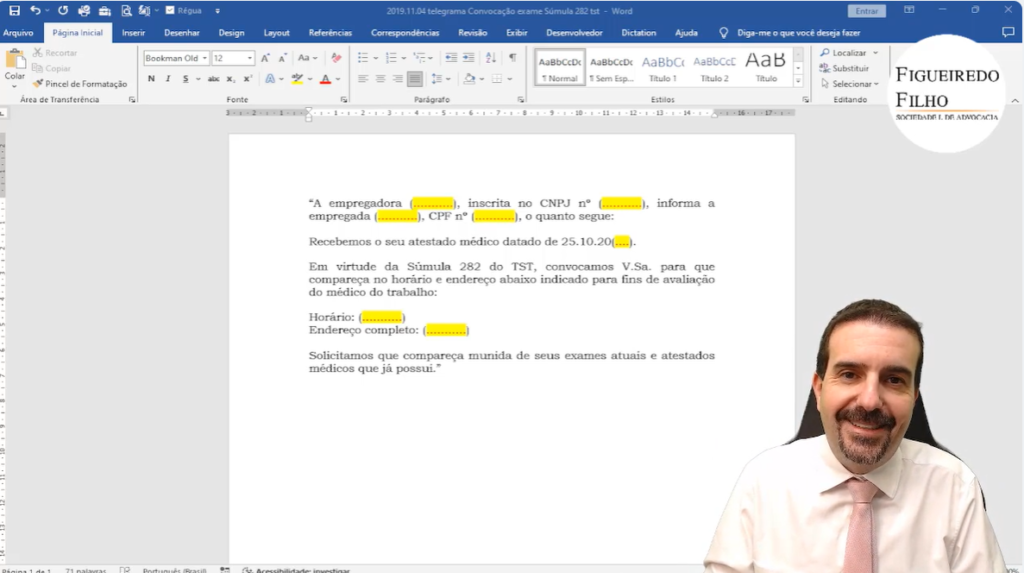Switch to the Inserir ribbon tab
1024x573 pixels.
(x=133, y=32)
